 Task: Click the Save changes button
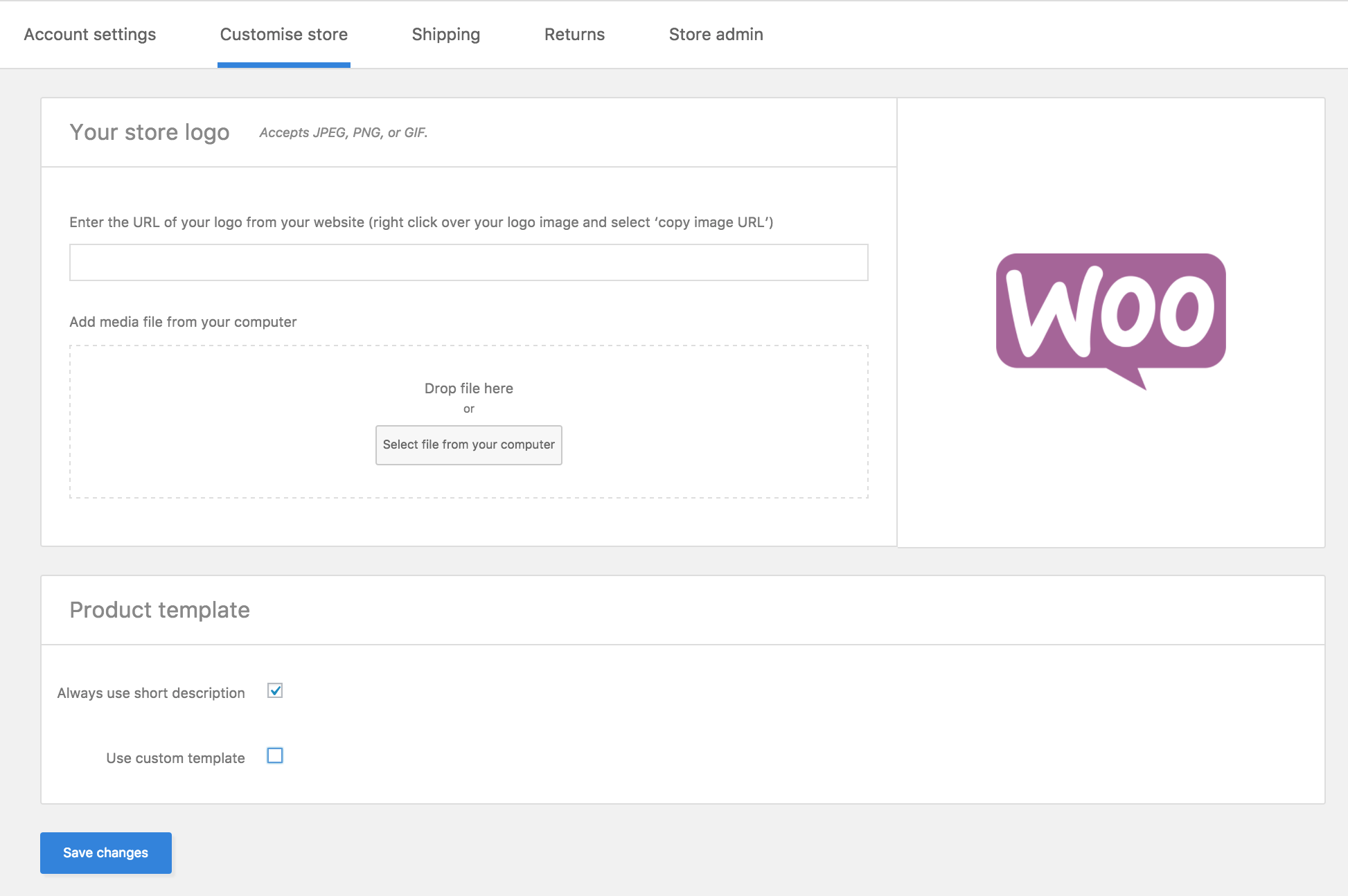pyautogui.click(x=105, y=852)
